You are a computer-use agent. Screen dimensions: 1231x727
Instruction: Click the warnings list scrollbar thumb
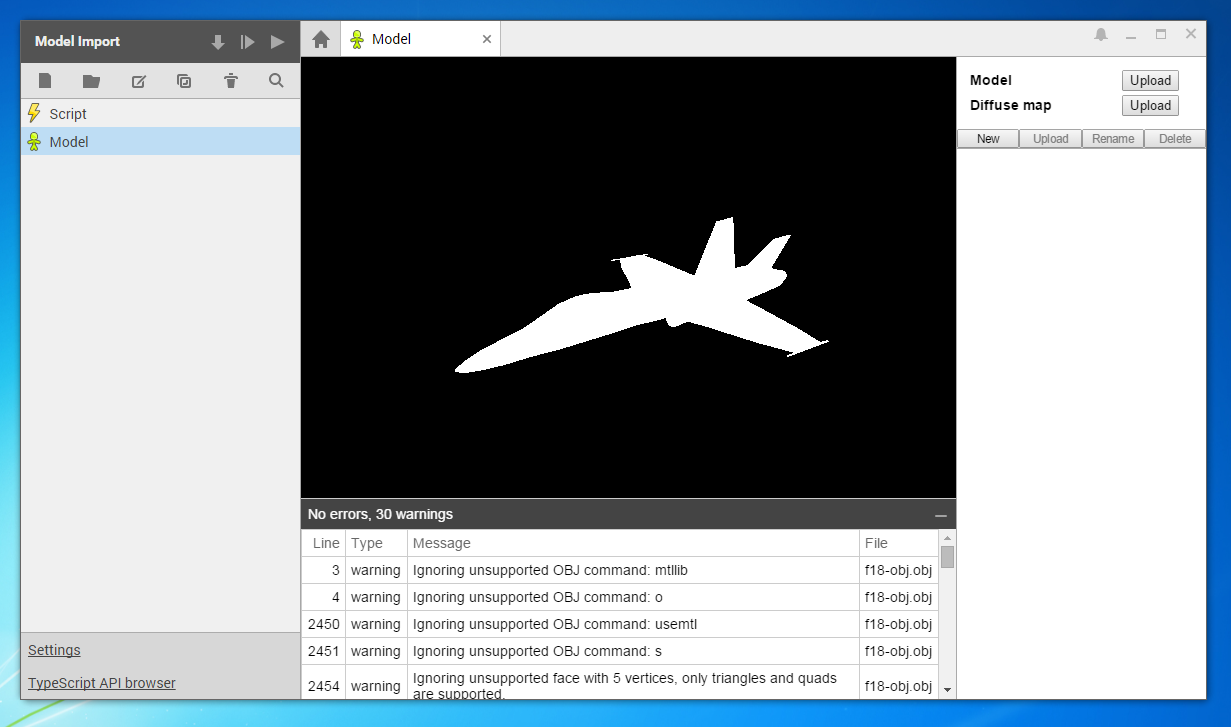point(947,557)
